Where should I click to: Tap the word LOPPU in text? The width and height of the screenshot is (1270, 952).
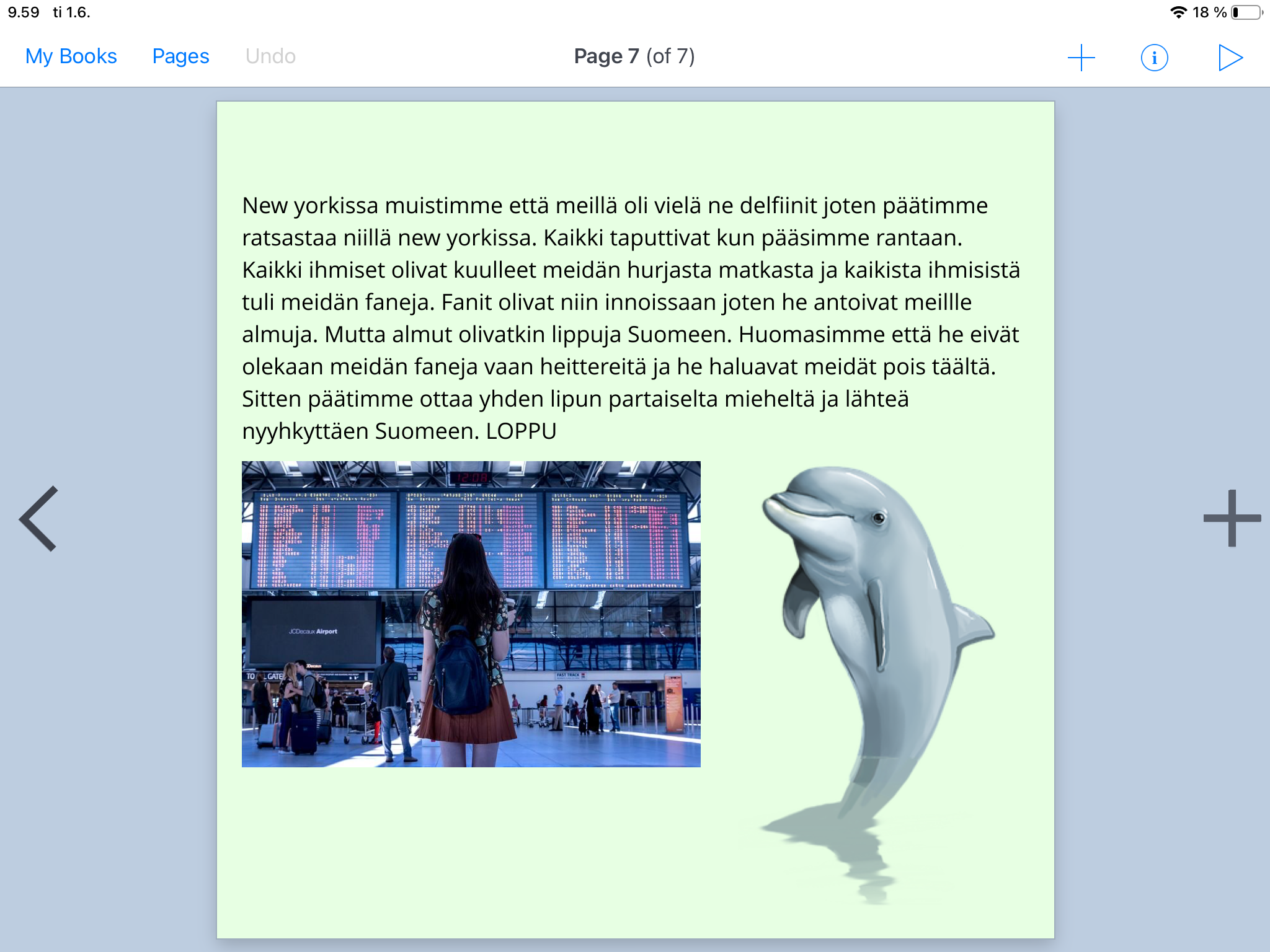click(521, 431)
